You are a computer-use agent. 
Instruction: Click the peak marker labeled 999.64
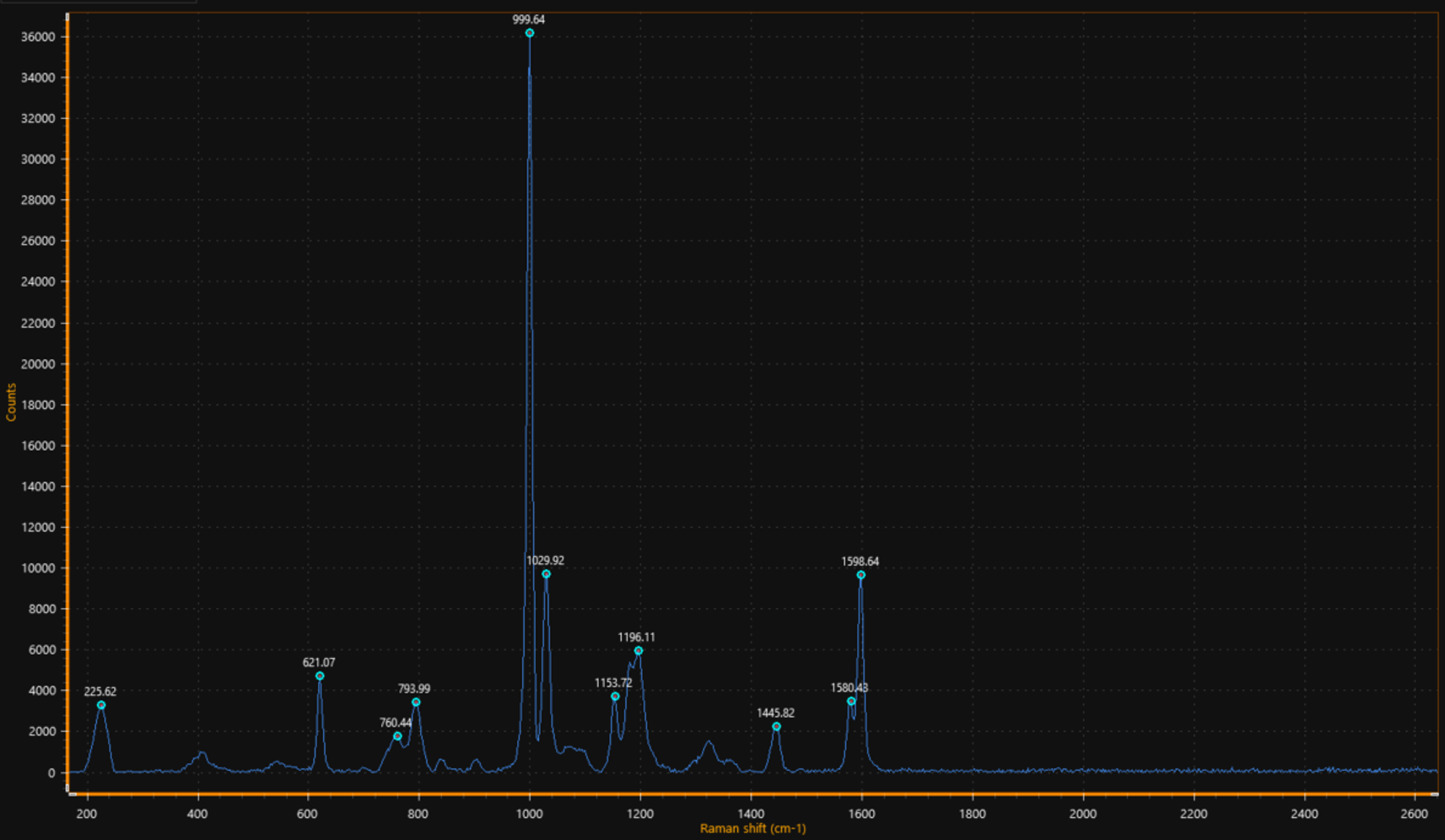[x=530, y=33]
